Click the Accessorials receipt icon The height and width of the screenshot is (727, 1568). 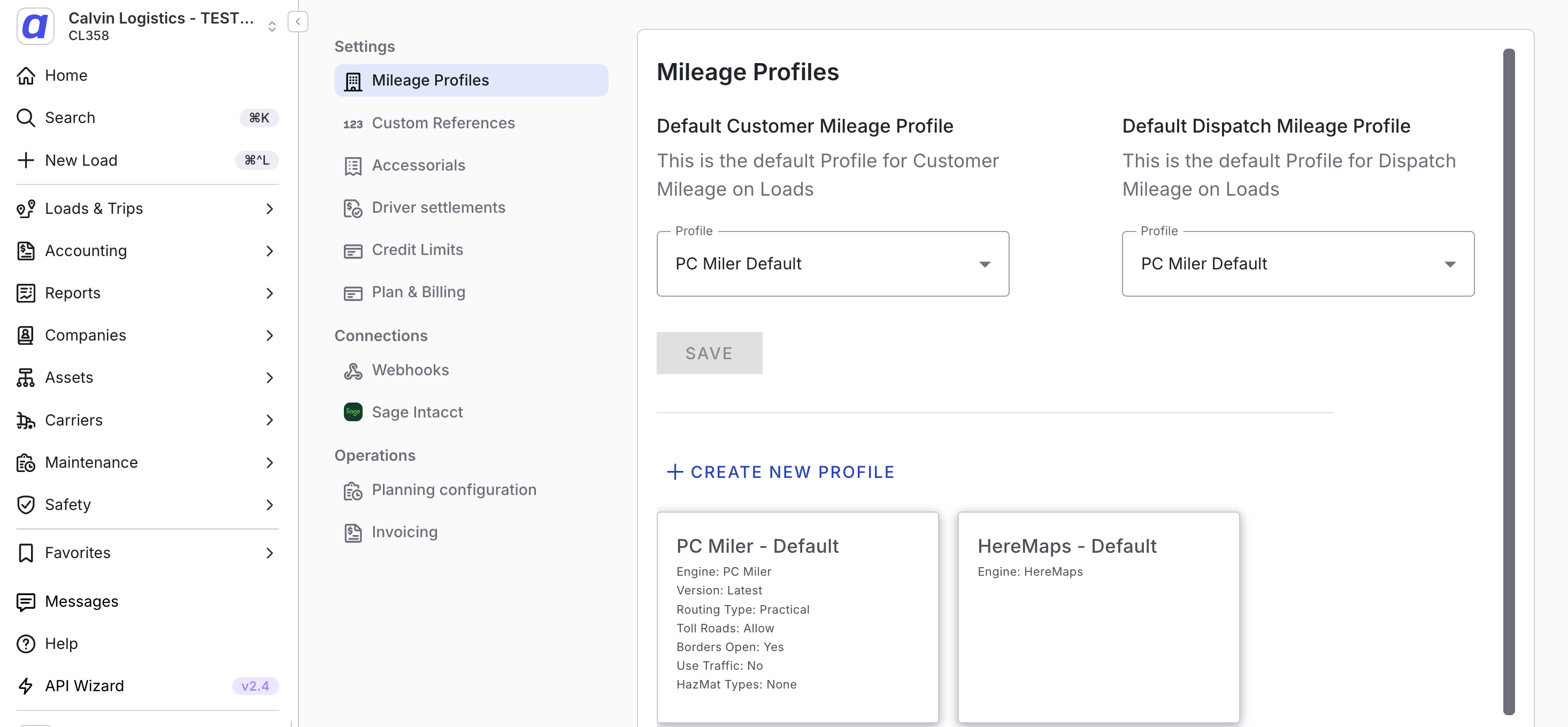pyautogui.click(x=353, y=166)
